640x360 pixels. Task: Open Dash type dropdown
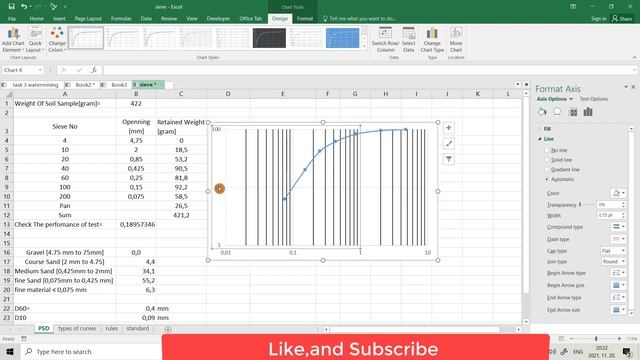click(618, 239)
